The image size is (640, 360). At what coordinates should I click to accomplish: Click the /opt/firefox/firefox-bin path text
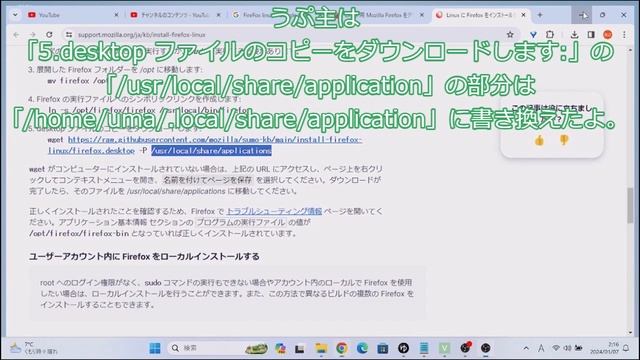[79, 233]
